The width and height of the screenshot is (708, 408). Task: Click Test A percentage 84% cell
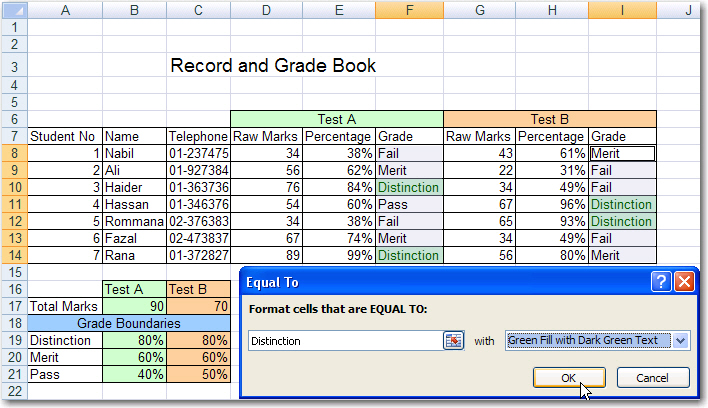tap(339, 187)
